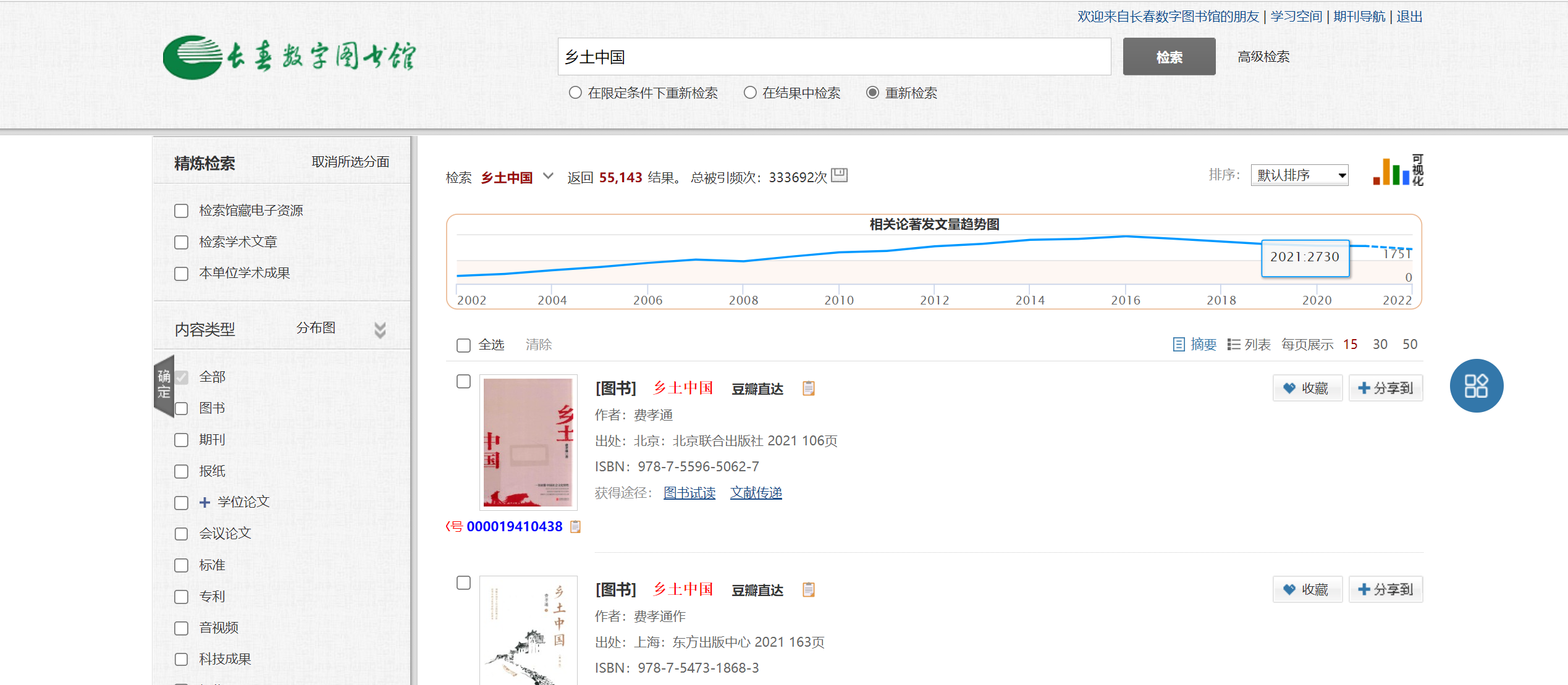Viewport: 1568px width, 685px height.
Task: Click the blue floating grid apps button
Action: 1476,385
